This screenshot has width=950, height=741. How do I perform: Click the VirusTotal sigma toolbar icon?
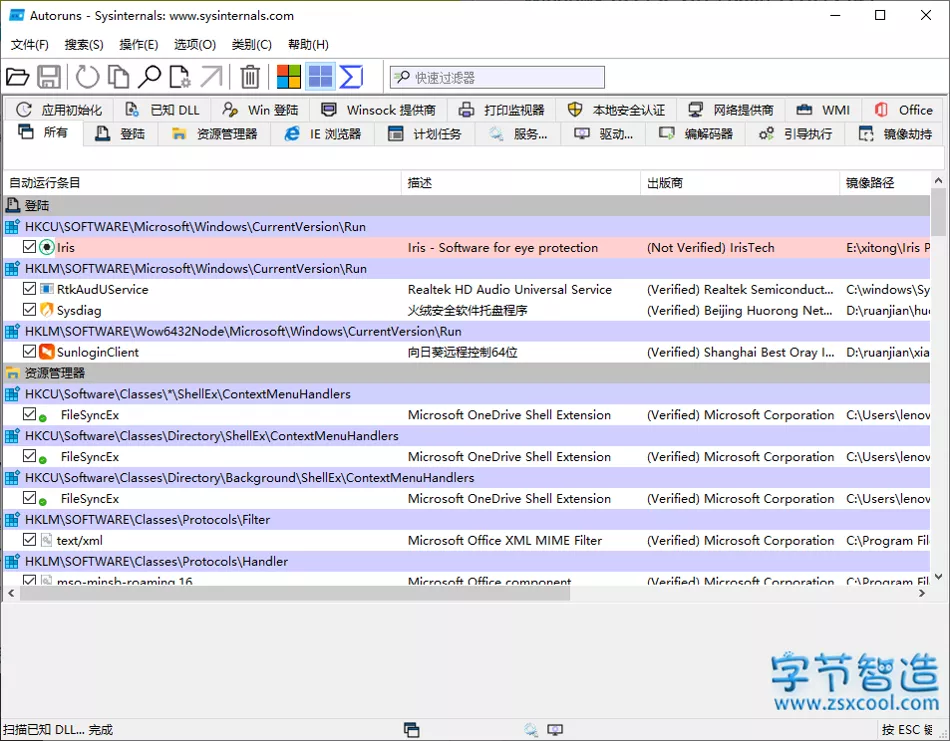coord(351,77)
